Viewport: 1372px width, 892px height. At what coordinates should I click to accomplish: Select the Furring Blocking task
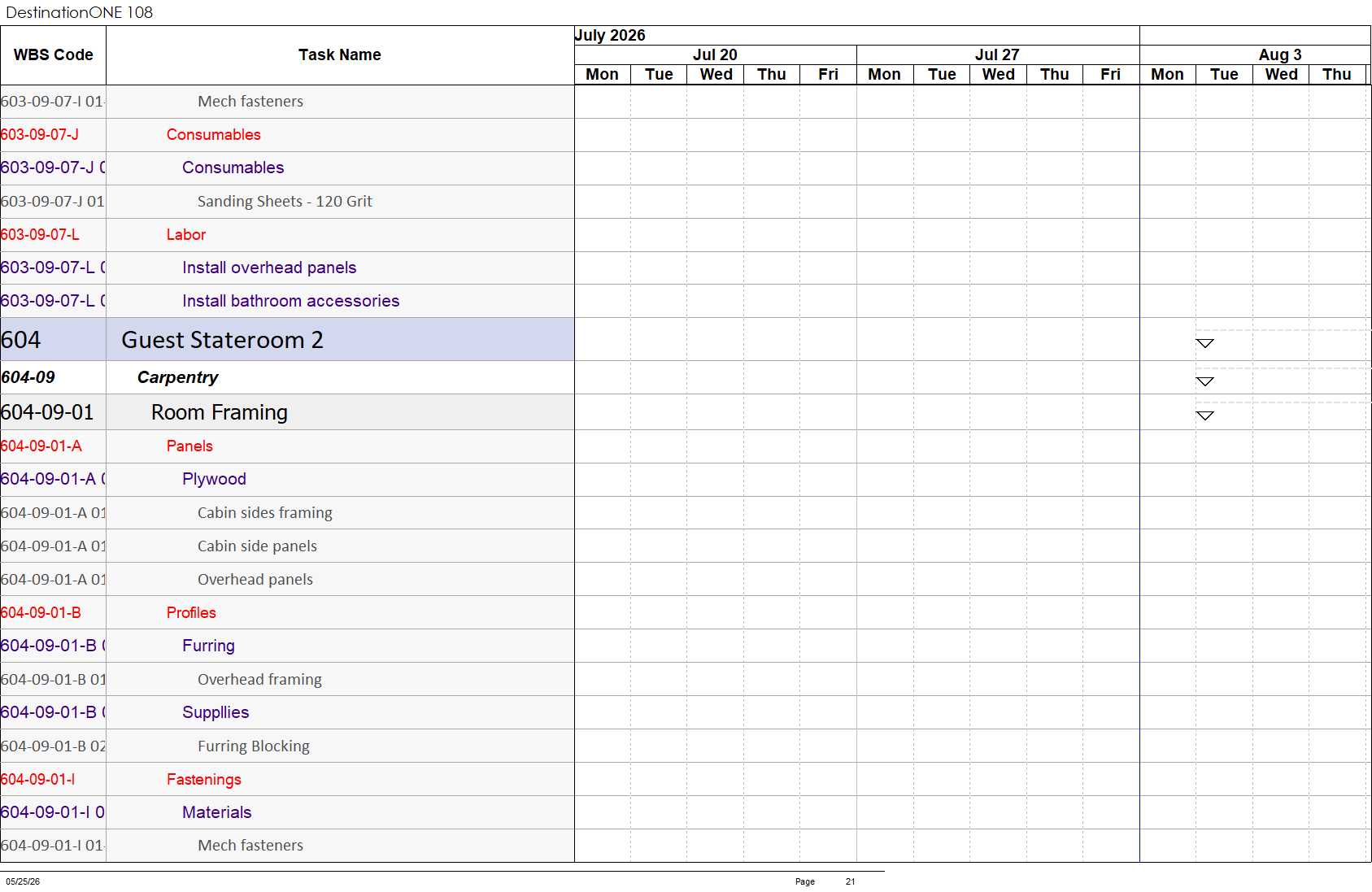point(340,746)
